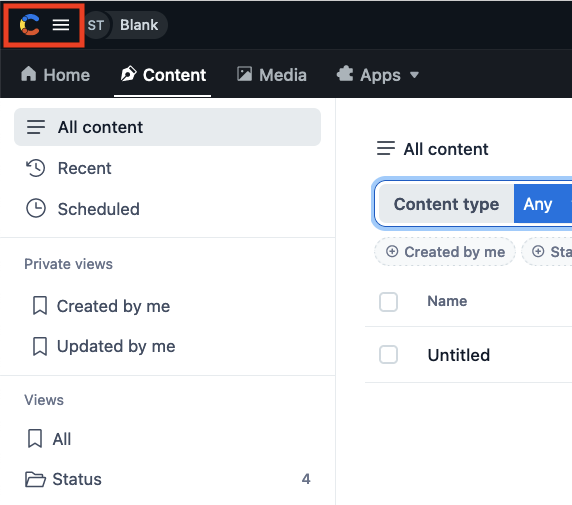Open the ST Blank space switcher
Screen dimensions: 572x505
click(126, 25)
